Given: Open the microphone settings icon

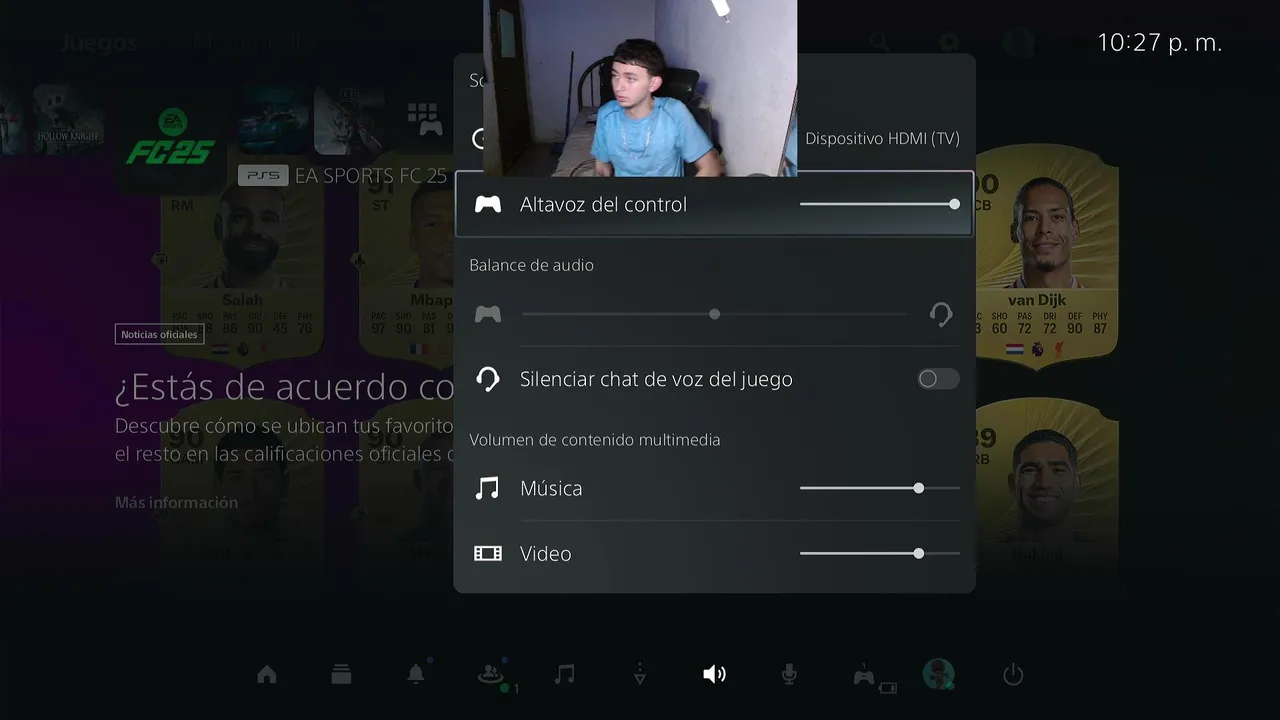Looking at the screenshot, I should 789,675.
